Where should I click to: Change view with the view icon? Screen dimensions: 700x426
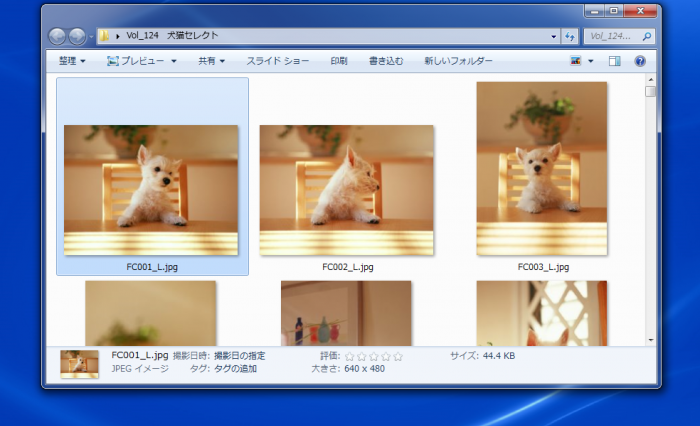[x=575, y=61]
